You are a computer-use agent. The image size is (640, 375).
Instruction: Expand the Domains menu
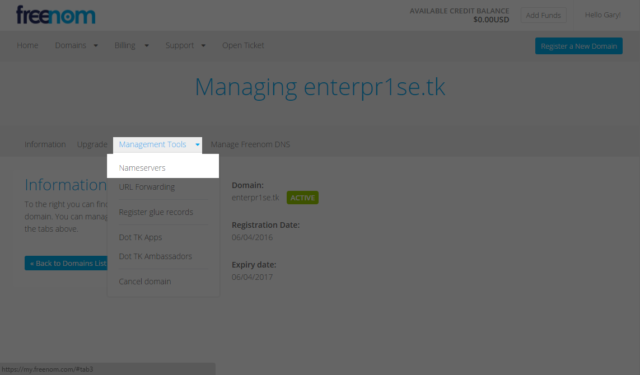click(x=76, y=45)
